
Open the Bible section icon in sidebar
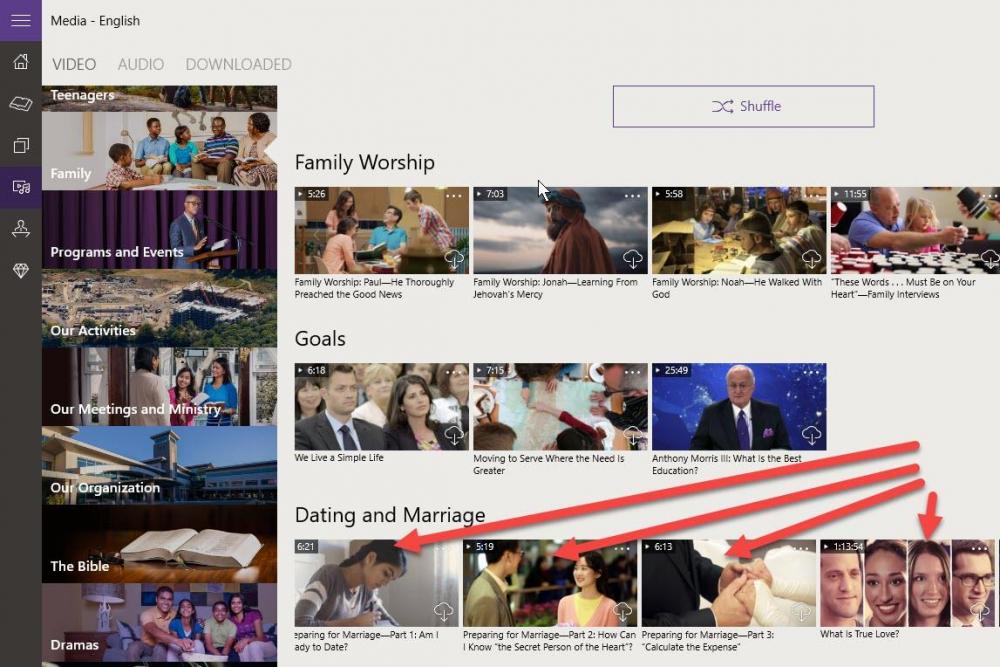20,104
